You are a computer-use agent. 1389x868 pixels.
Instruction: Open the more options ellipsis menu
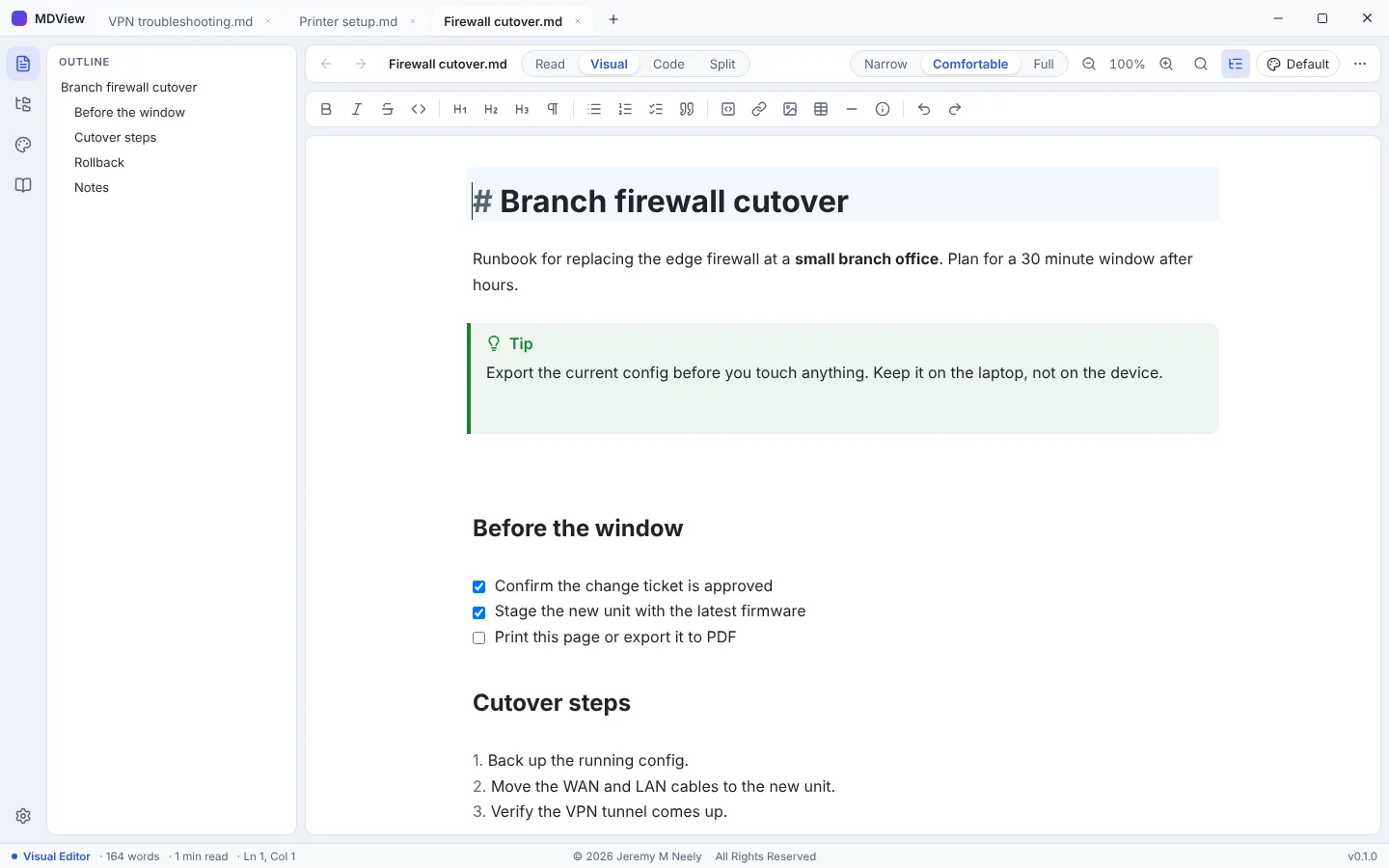coord(1360,64)
